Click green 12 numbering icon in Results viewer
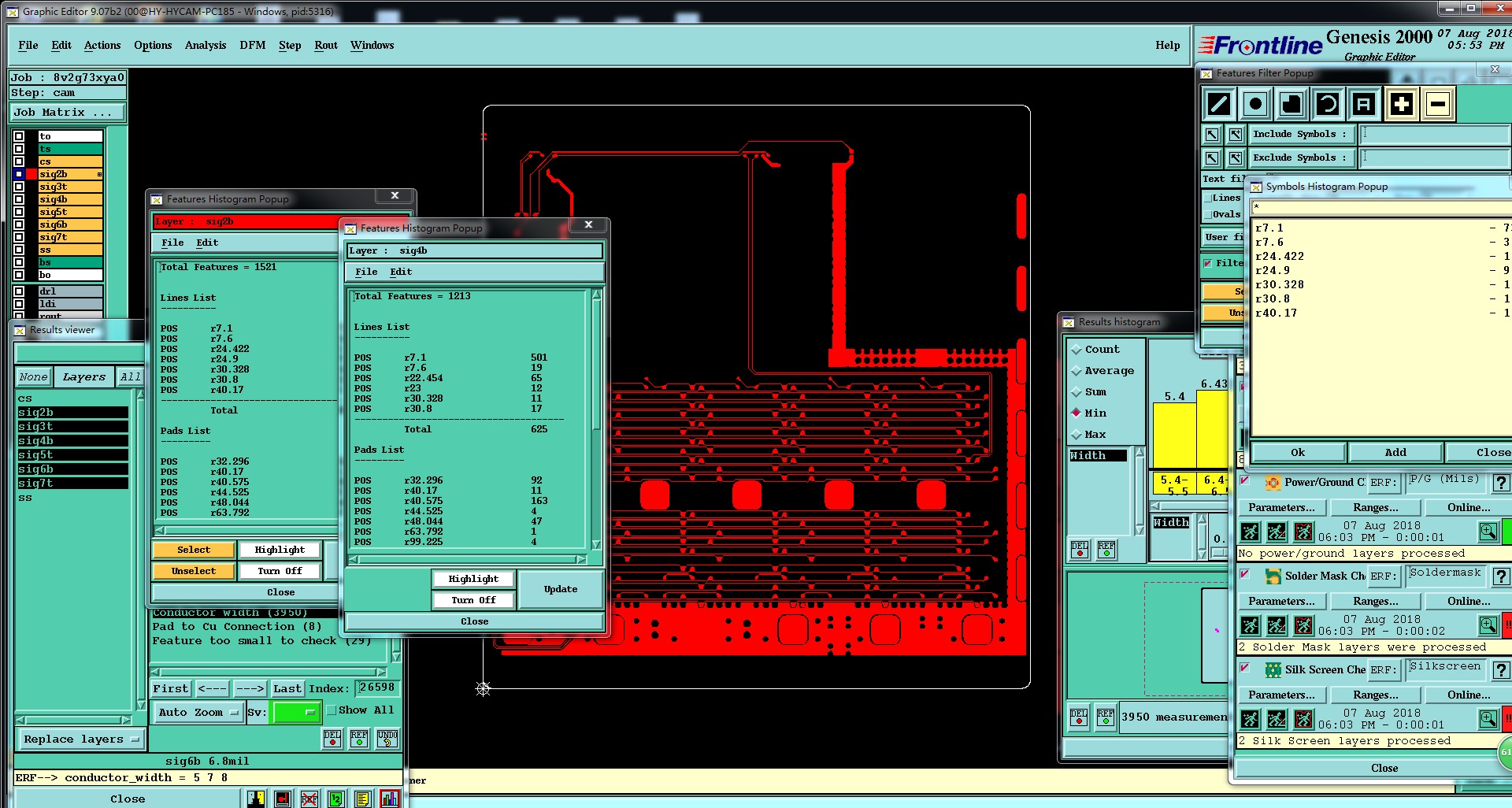This screenshot has height=808, width=1512. pyautogui.click(x=335, y=799)
